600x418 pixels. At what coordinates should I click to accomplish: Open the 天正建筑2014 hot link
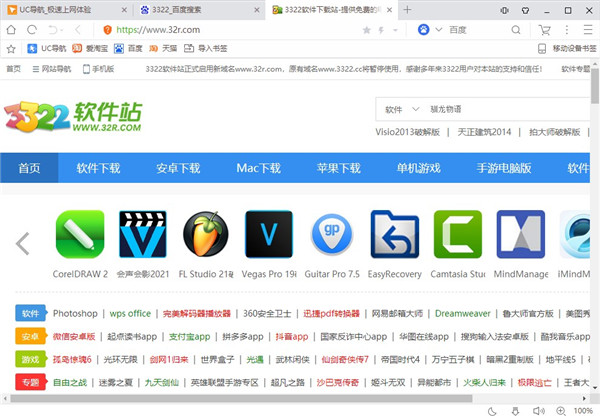coord(484,132)
